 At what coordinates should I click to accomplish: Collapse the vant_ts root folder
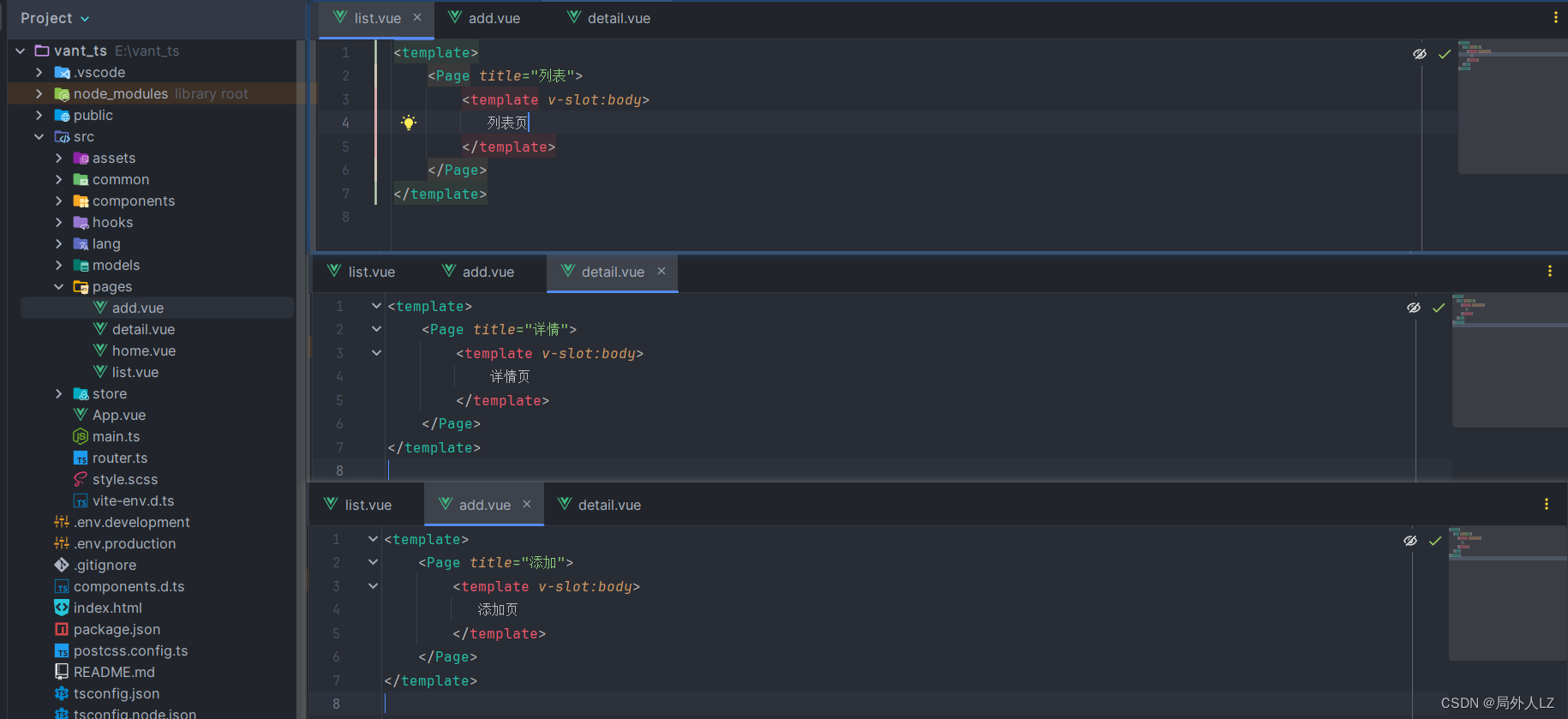(x=20, y=51)
